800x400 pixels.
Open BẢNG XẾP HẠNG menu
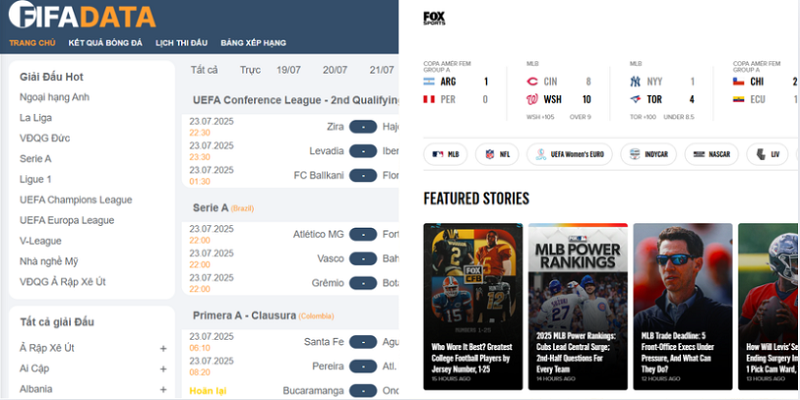[x=253, y=43]
